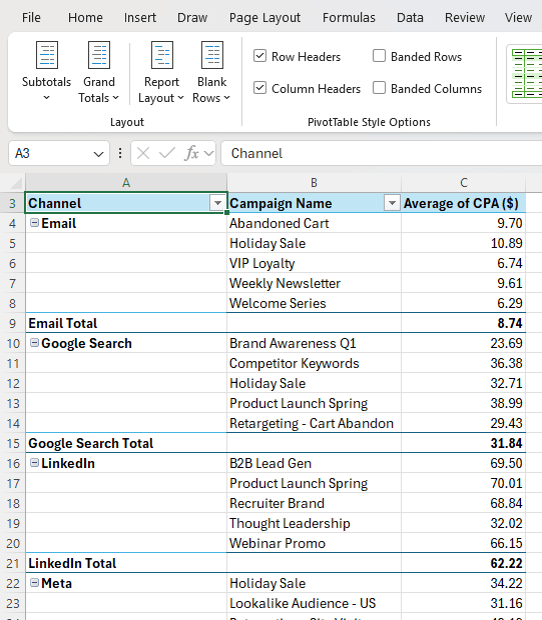
Task: Click the PivotTable style thumbnail in gallery
Action: tap(527, 74)
